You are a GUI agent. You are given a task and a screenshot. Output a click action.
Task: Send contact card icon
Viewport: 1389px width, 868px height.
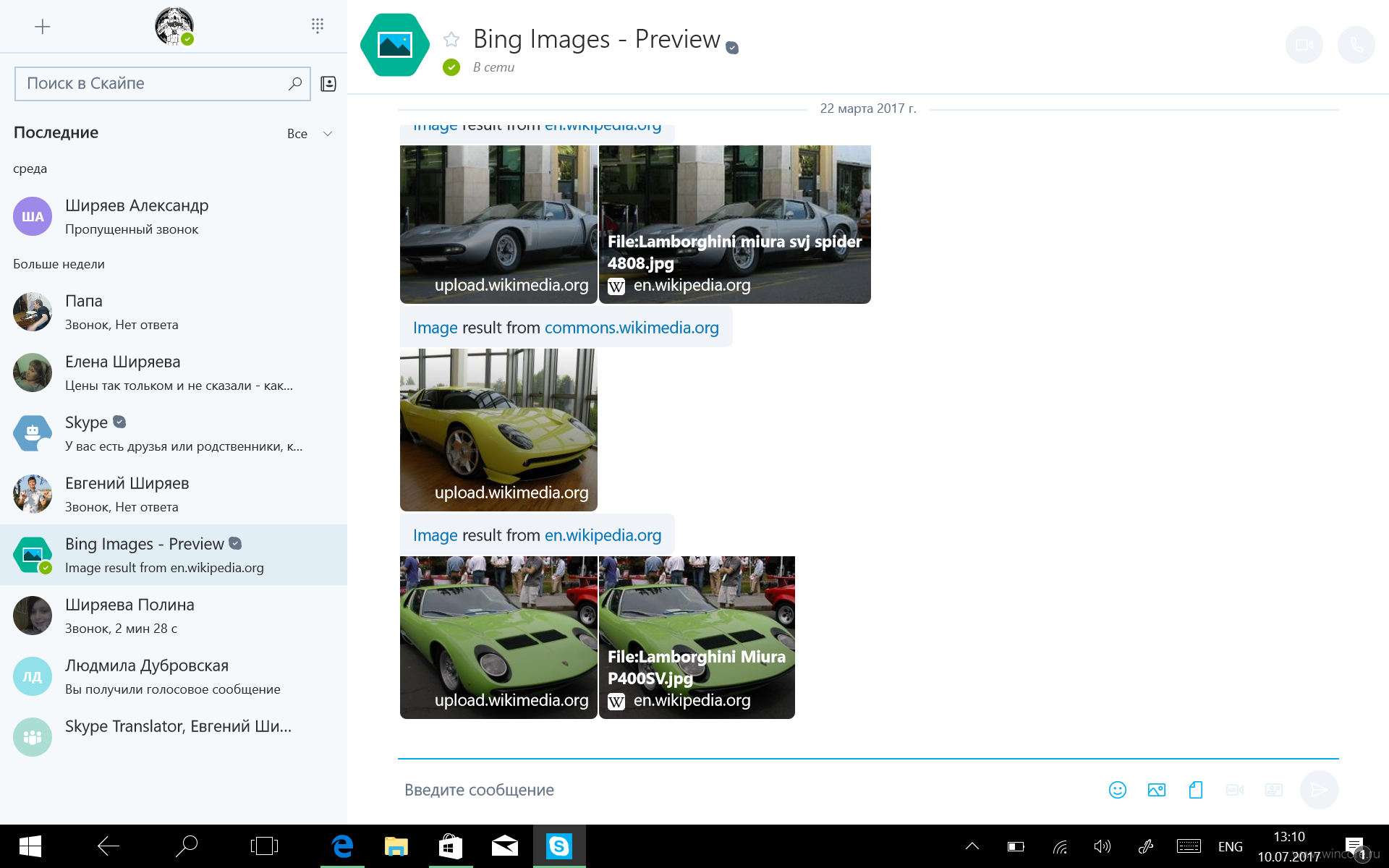pos(1274,790)
